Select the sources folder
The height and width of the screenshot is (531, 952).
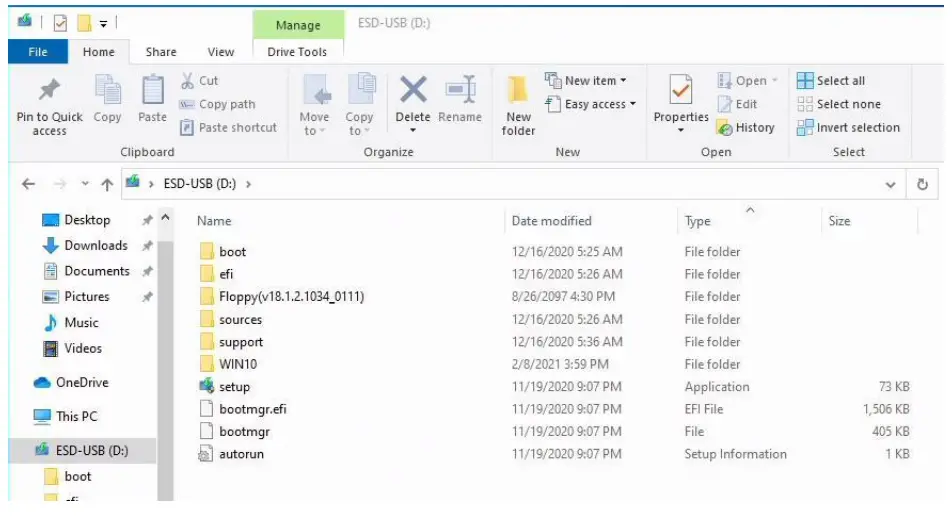click(x=240, y=319)
